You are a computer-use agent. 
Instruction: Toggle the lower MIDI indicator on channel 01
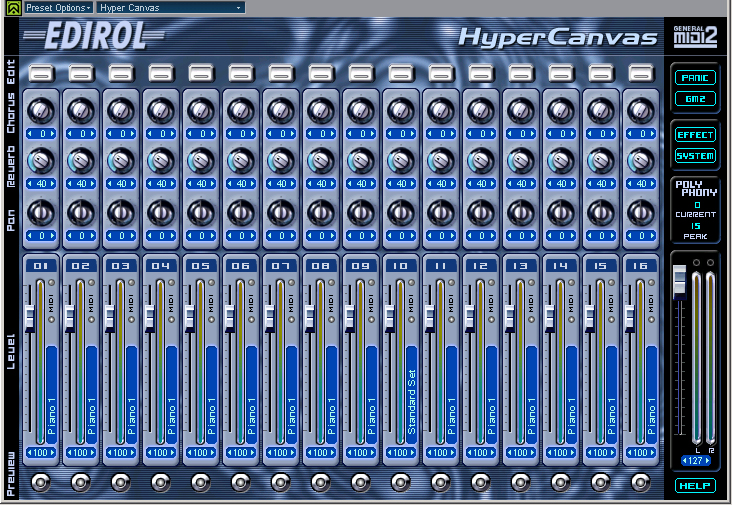[51, 320]
